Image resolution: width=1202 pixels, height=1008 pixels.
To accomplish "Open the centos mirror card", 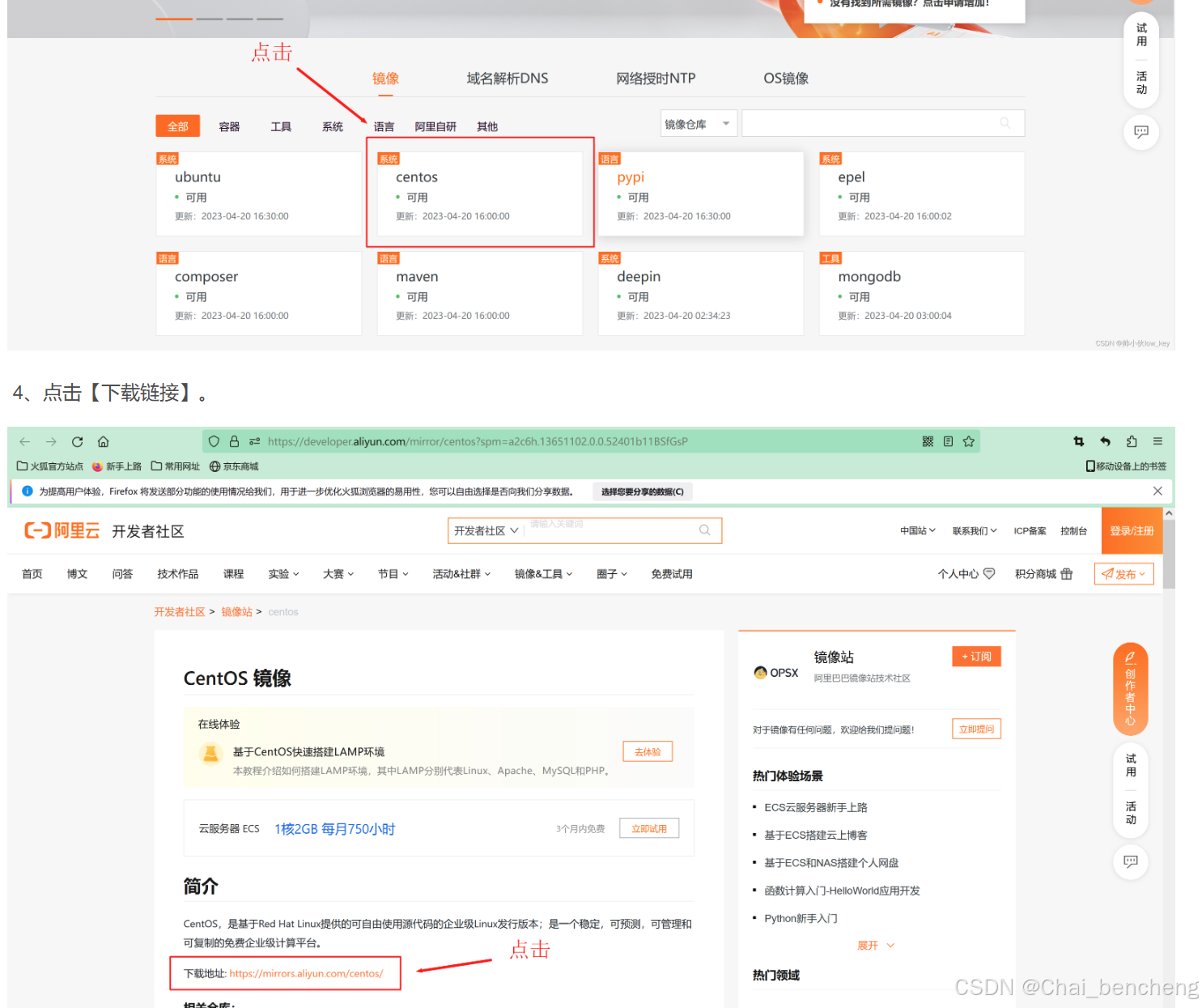I will click(x=480, y=194).
